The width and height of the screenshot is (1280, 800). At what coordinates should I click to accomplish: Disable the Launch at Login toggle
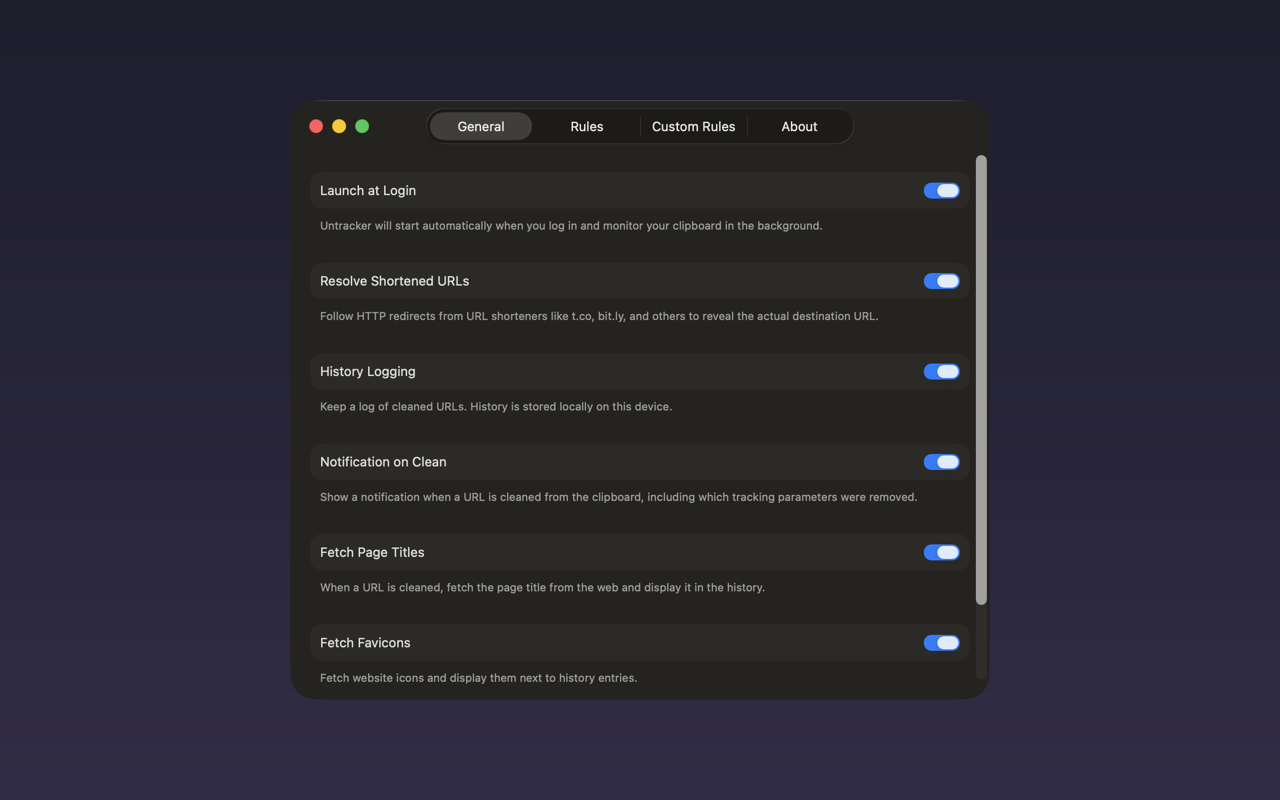tap(941, 190)
